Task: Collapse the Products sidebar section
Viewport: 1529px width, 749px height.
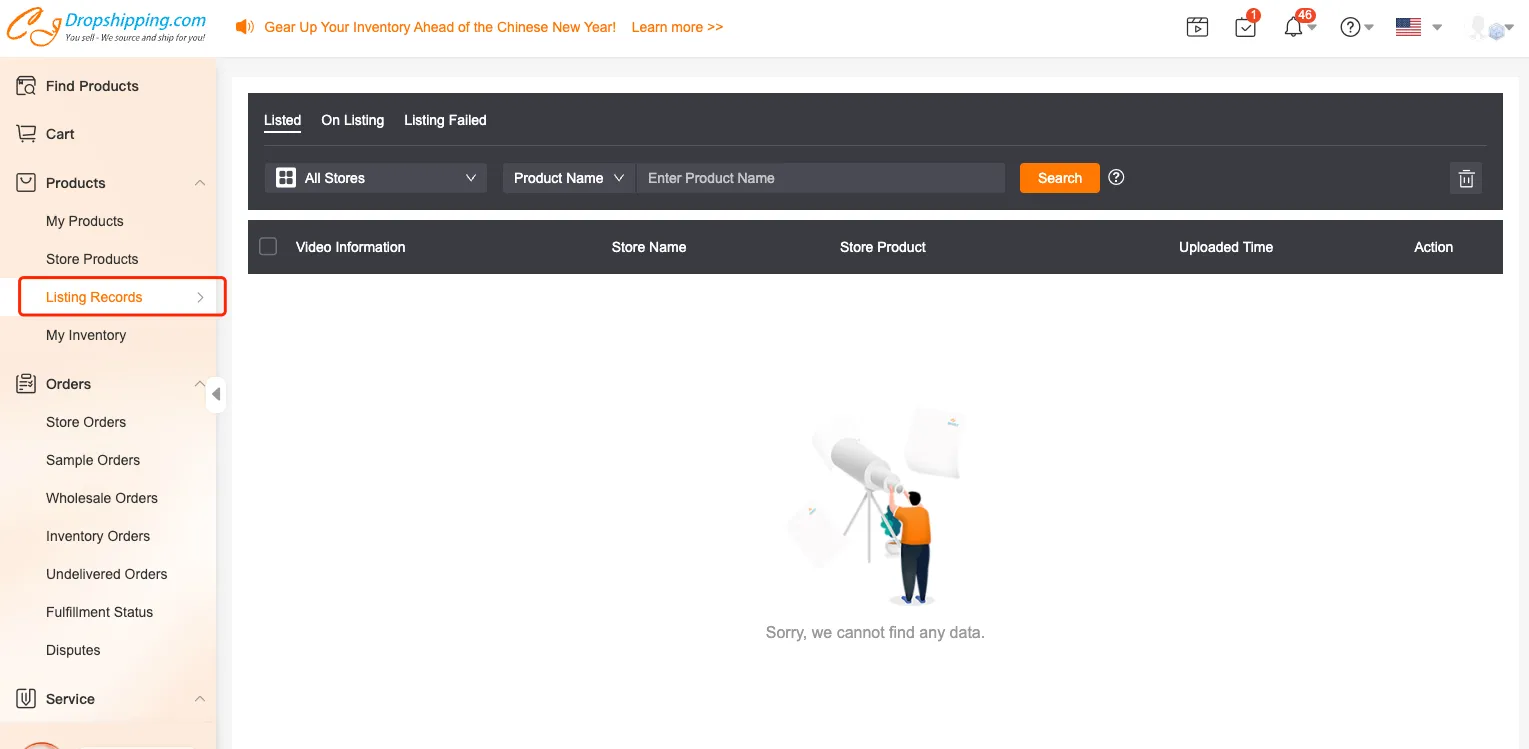Action: pos(200,183)
